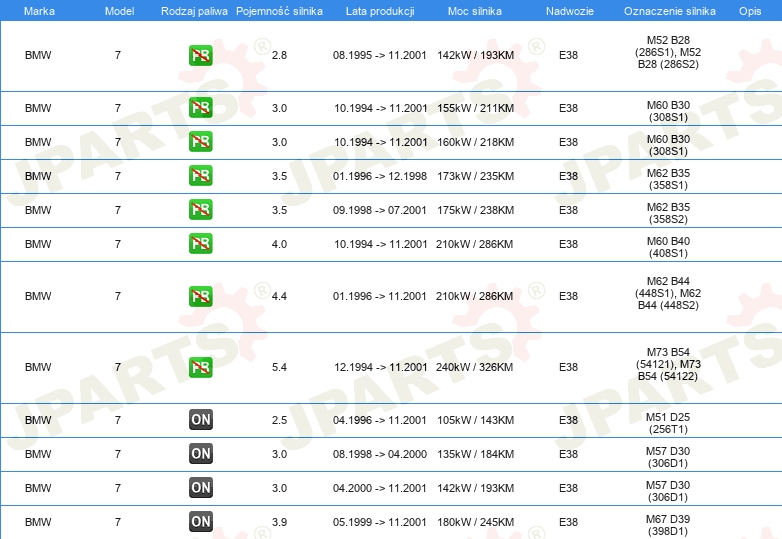
Task: Click the ON diesel icon in the 2.5 engine row
Action: pyautogui.click(x=200, y=420)
